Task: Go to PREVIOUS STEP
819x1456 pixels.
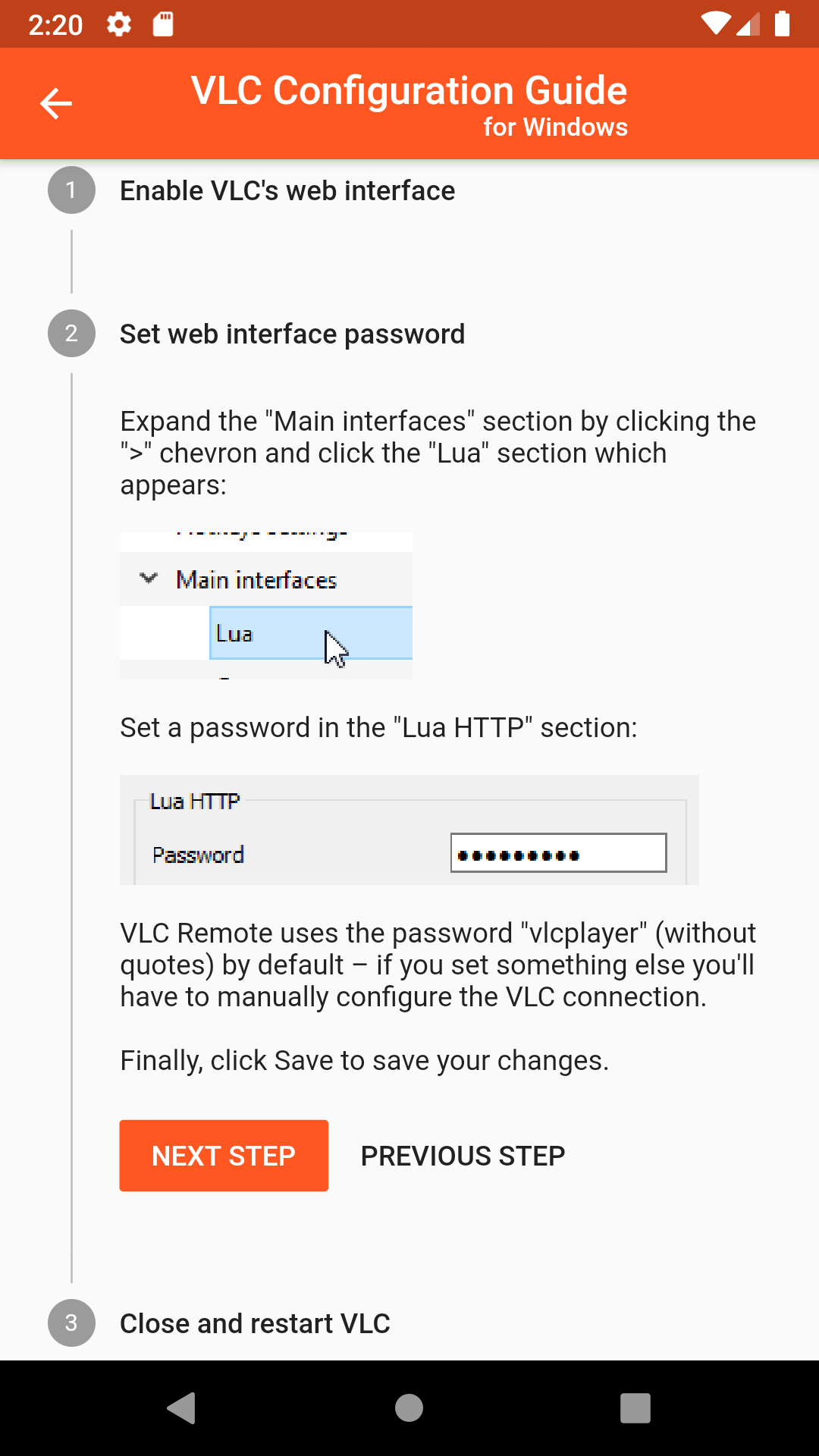Action: (x=463, y=1156)
